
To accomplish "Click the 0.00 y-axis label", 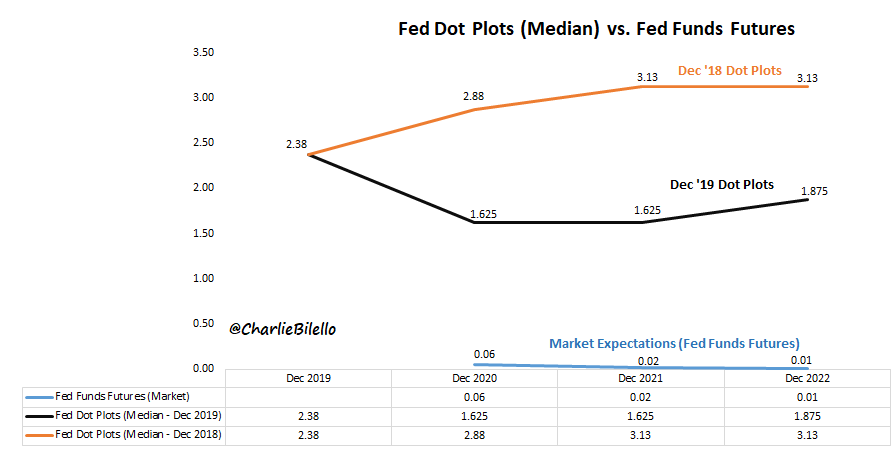I will 202,368.
